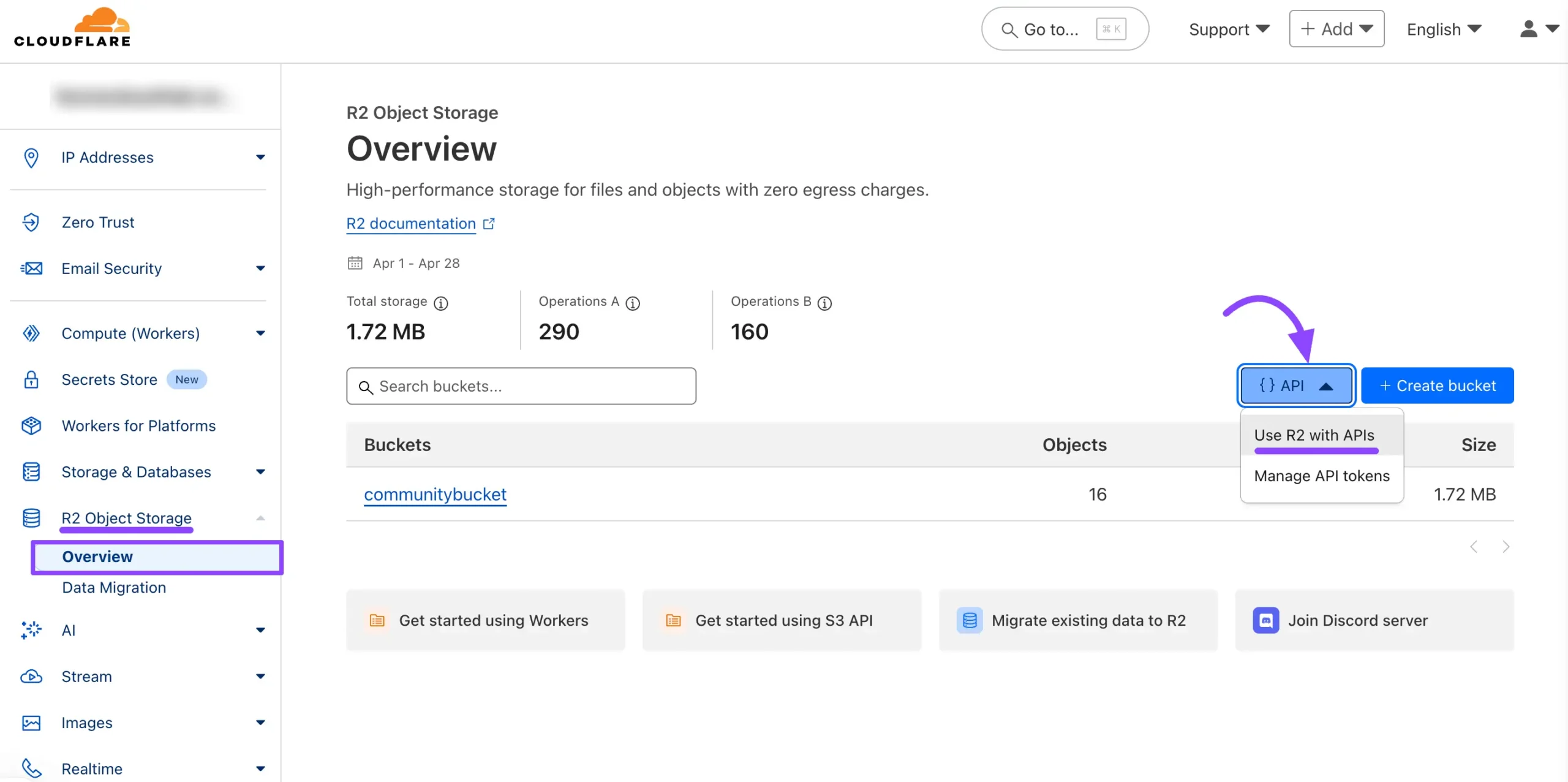Click the calendar icon beside Apr 1 - Apr 28
Viewport: 1568px width, 782px height.
coord(355,263)
